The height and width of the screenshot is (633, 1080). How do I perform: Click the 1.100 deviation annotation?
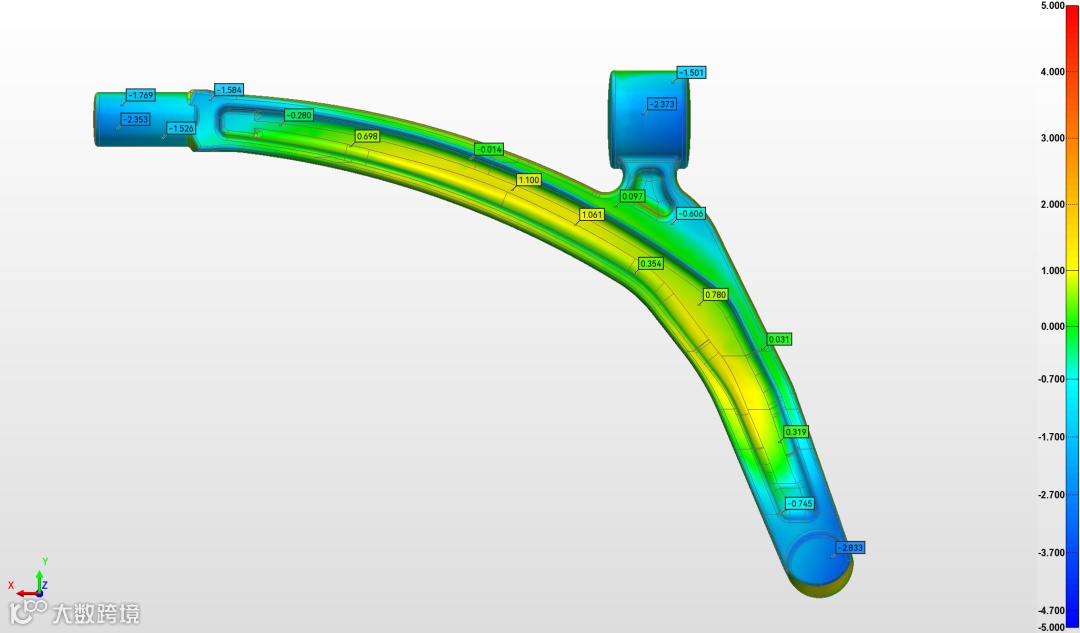coord(529,180)
